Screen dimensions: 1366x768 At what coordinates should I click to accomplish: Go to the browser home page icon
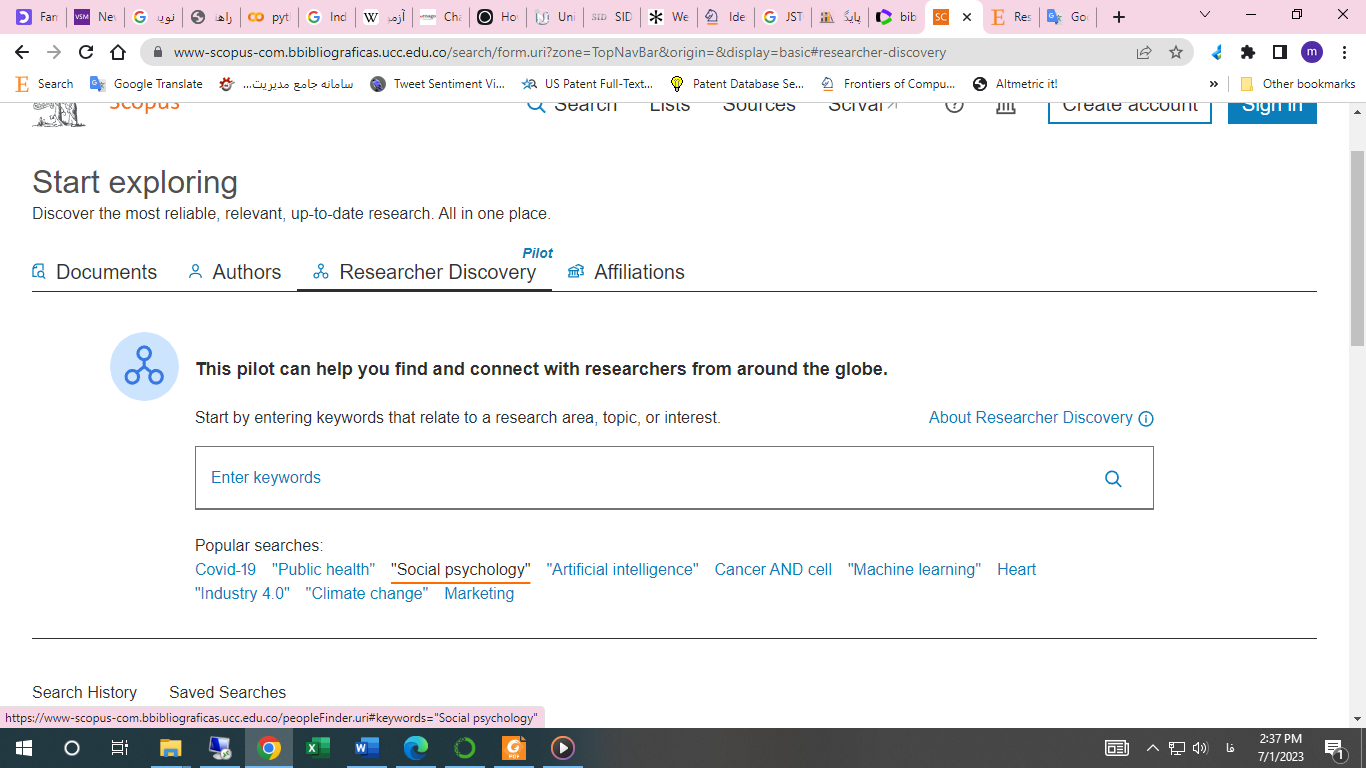point(118,52)
